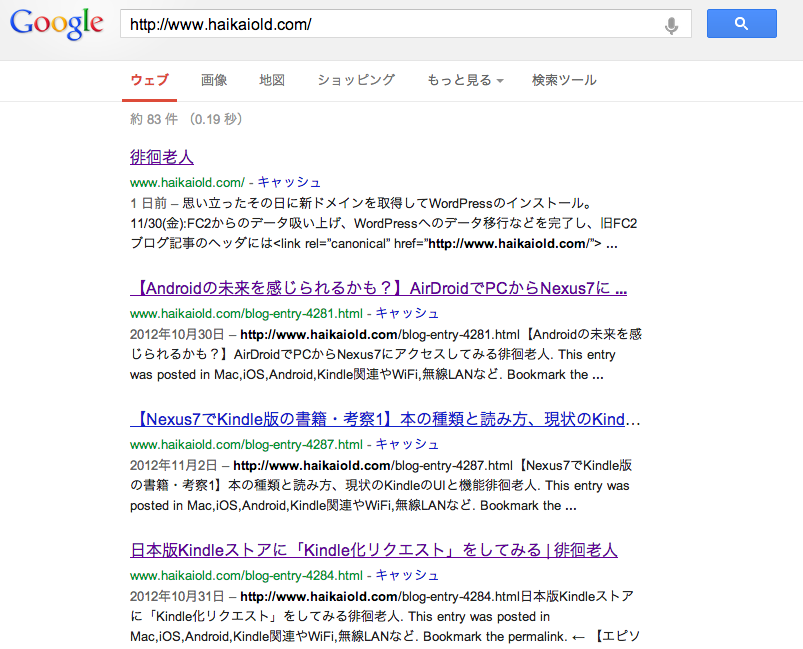The image size is (803, 649).
Task: Open the 徘徊老人 result title
Action: tap(162, 157)
